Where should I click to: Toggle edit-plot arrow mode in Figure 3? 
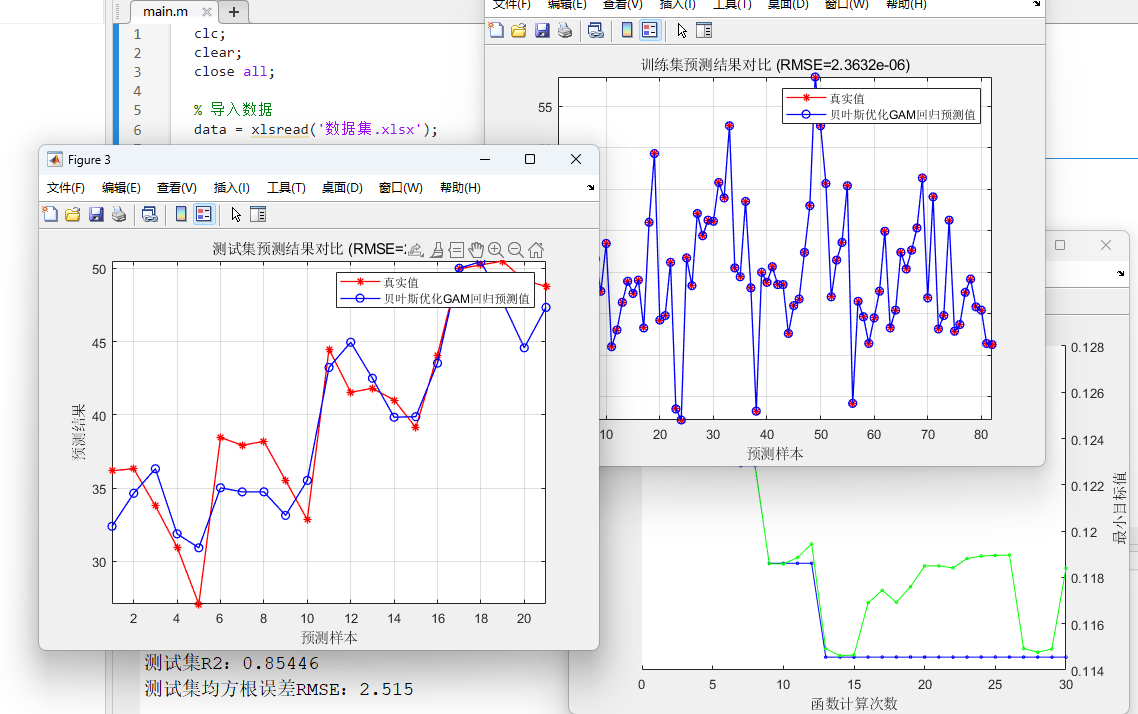(x=236, y=214)
